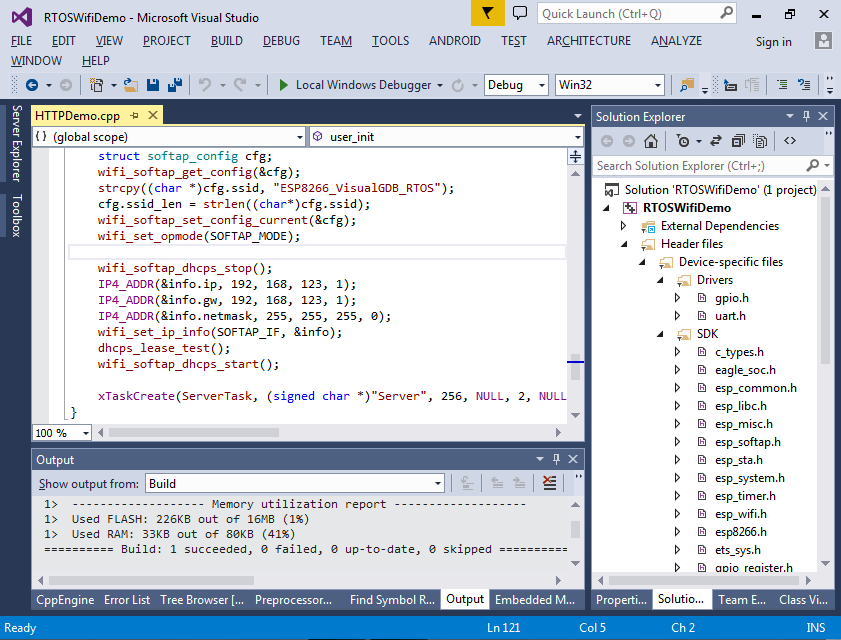This screenshot has height=640, width=841.
Task: Open the Output window options dropdown arrow
Action: tap(540, 459)
